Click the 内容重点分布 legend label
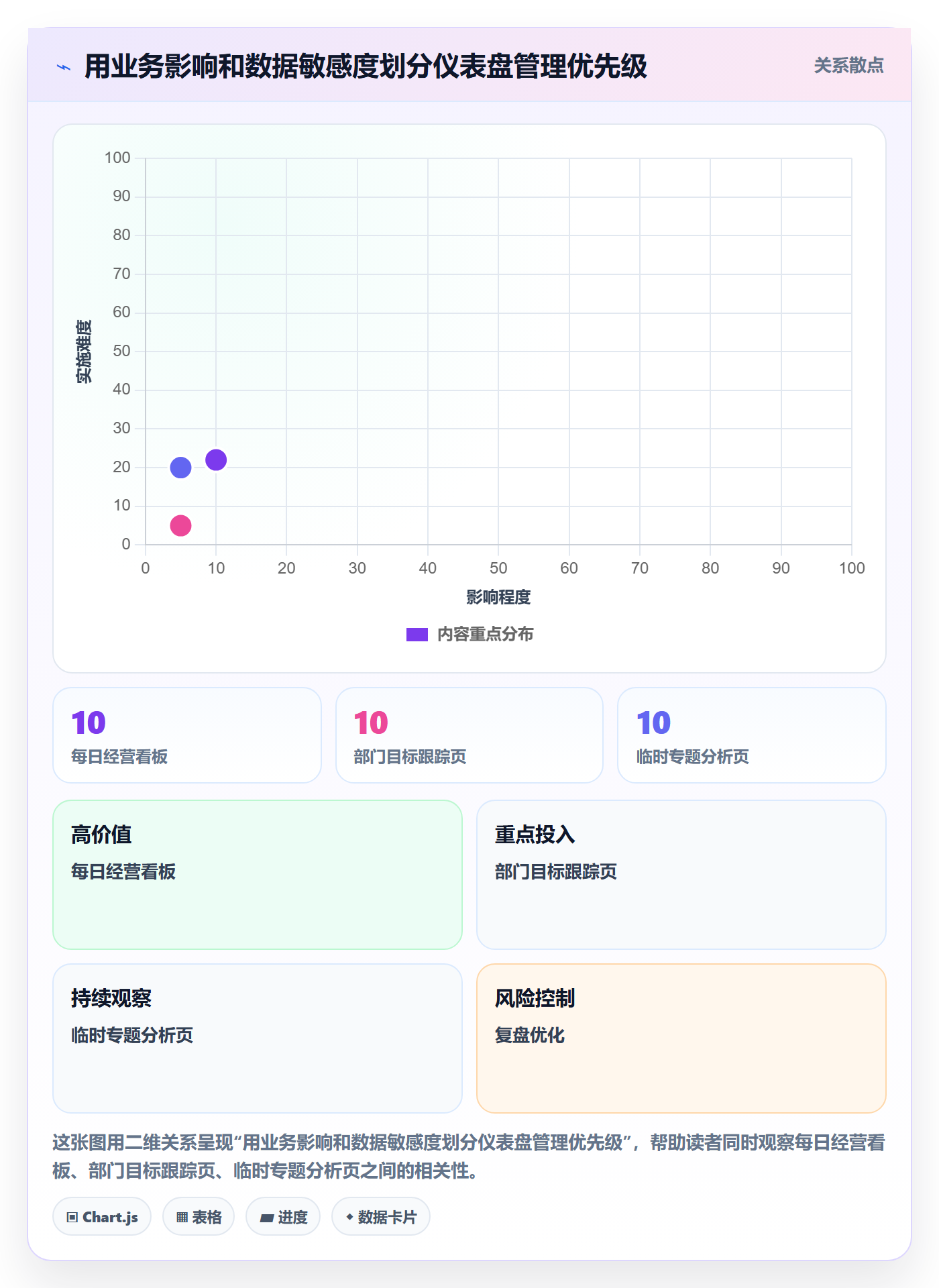 click(x=485, y=635)
